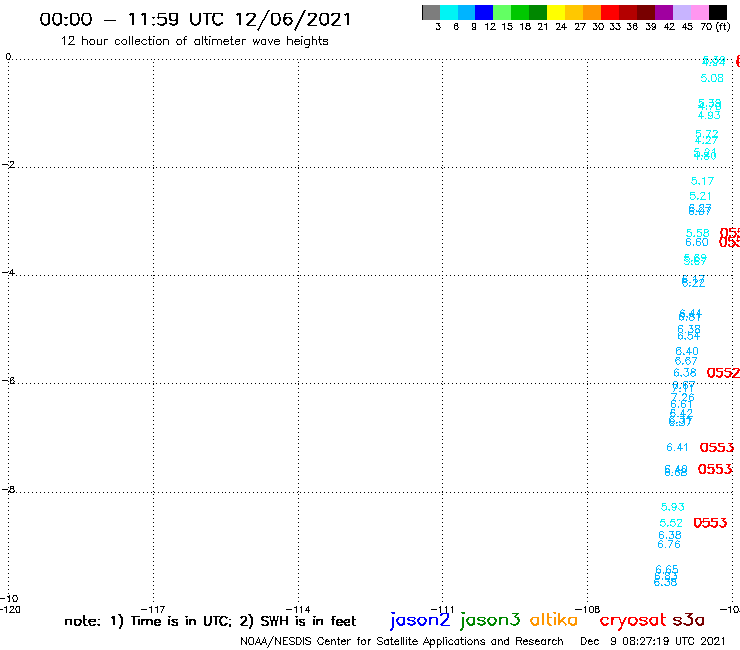Select wave height value 6.76
740x650 pixels.
coord(669,544)
